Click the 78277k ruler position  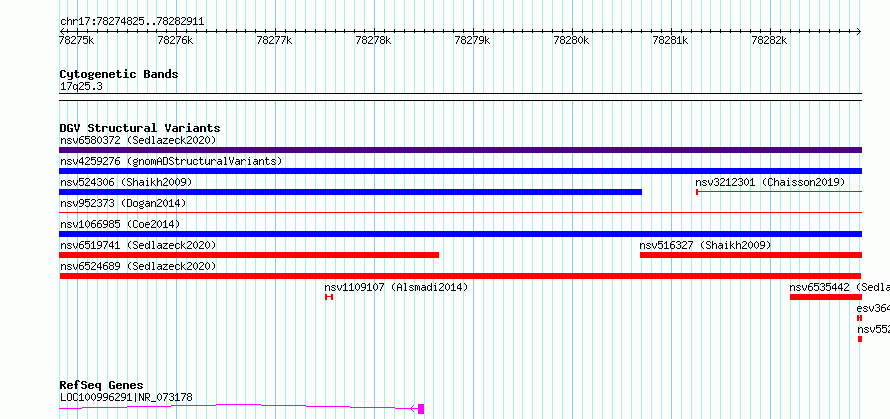pyautogui.click(x=275, y=40)
